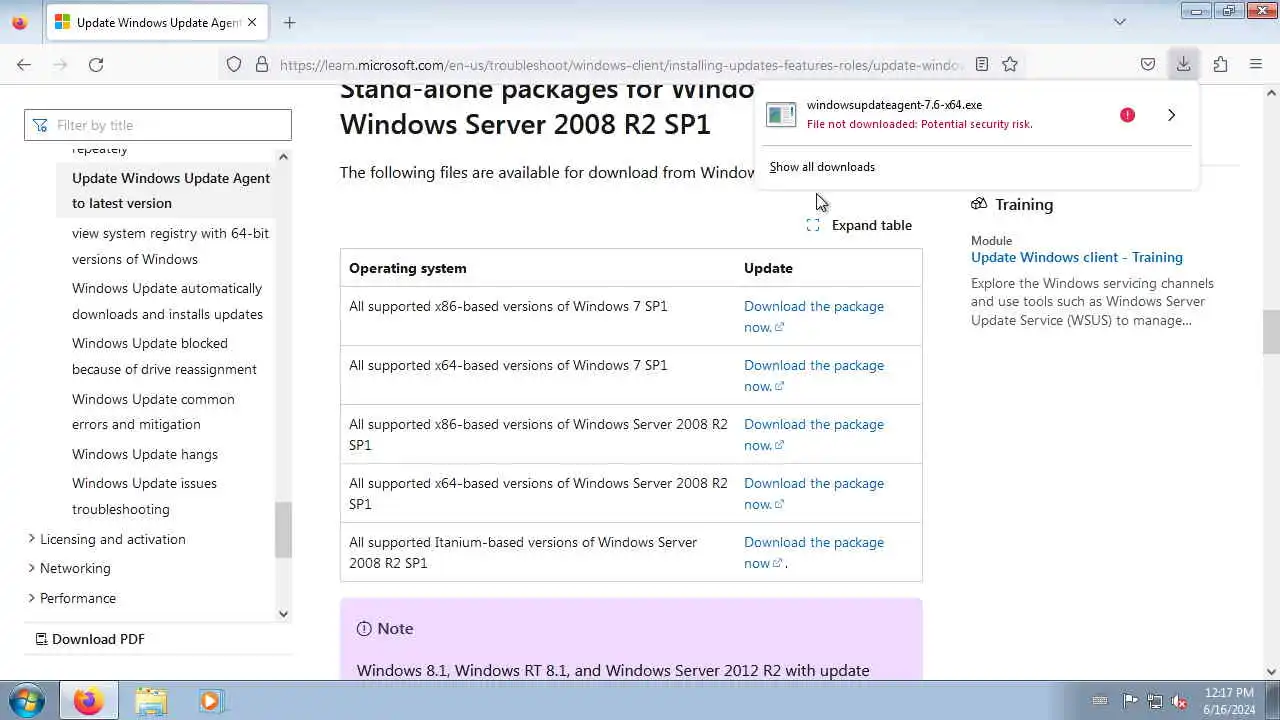Open the Extensions puzzle icon
Screen dimensions: 1280x720
(x=1220, y=64)
